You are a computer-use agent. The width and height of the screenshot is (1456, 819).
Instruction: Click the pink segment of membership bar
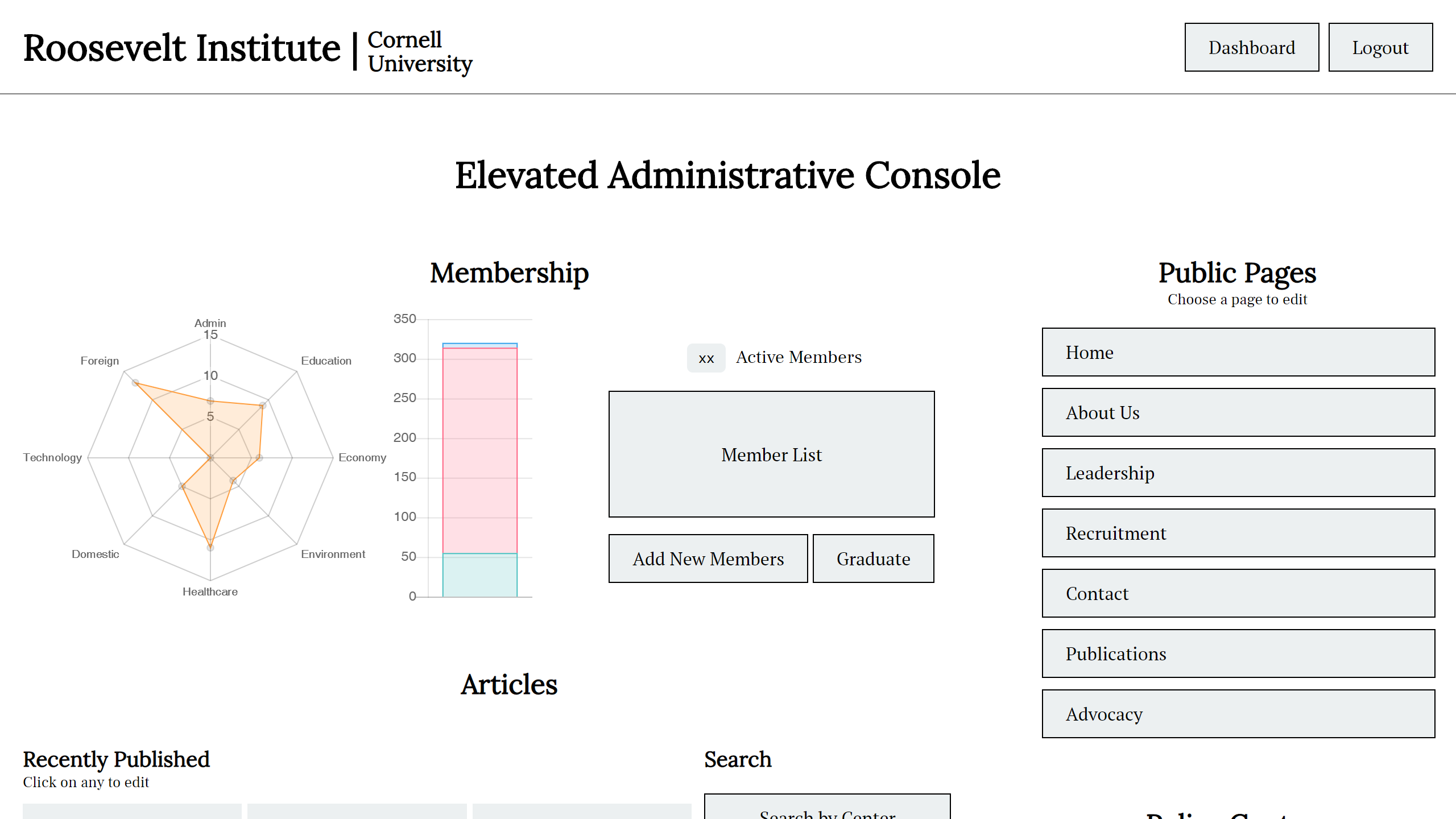(480, 450)
